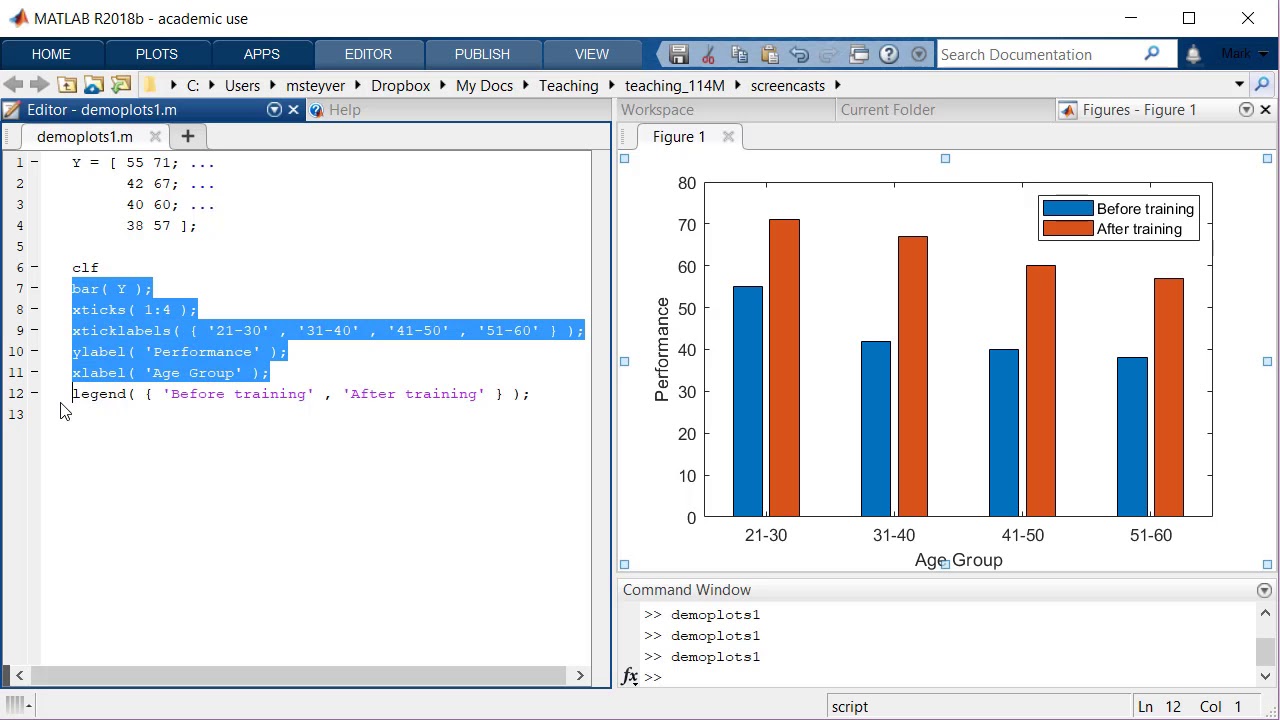Click the Dropbox path segment
The width and height of the screenshot is (1280, 720).
tap(400, 86)
